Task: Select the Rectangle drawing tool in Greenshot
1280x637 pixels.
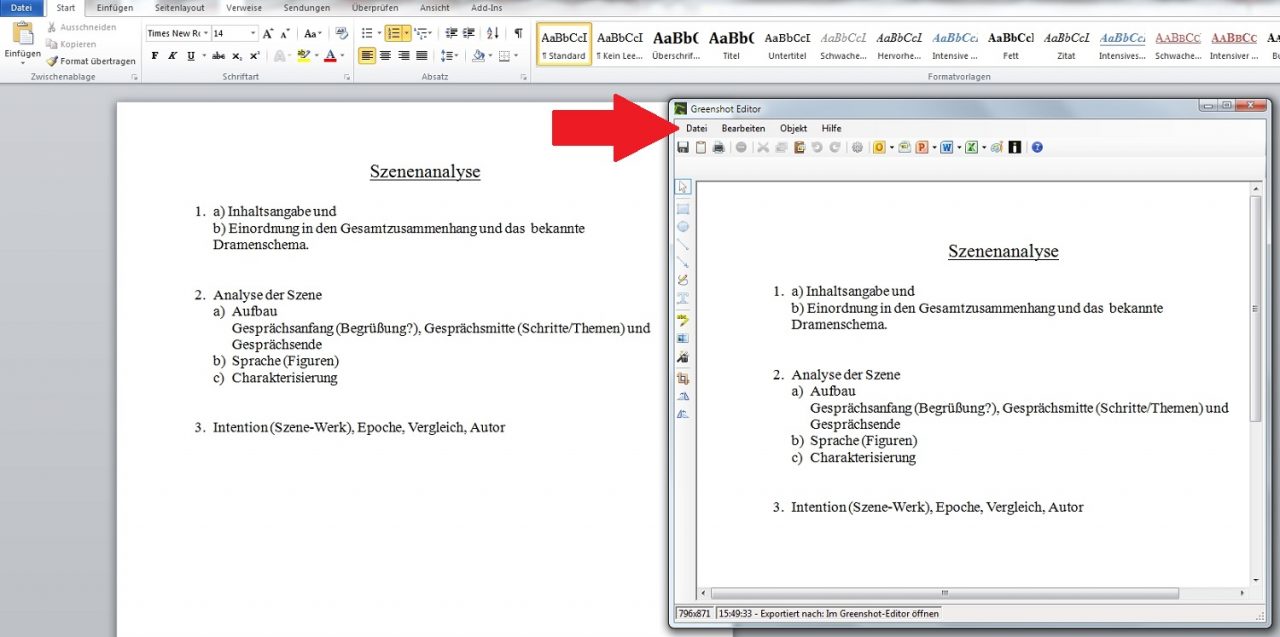Action: click(683, 207)
